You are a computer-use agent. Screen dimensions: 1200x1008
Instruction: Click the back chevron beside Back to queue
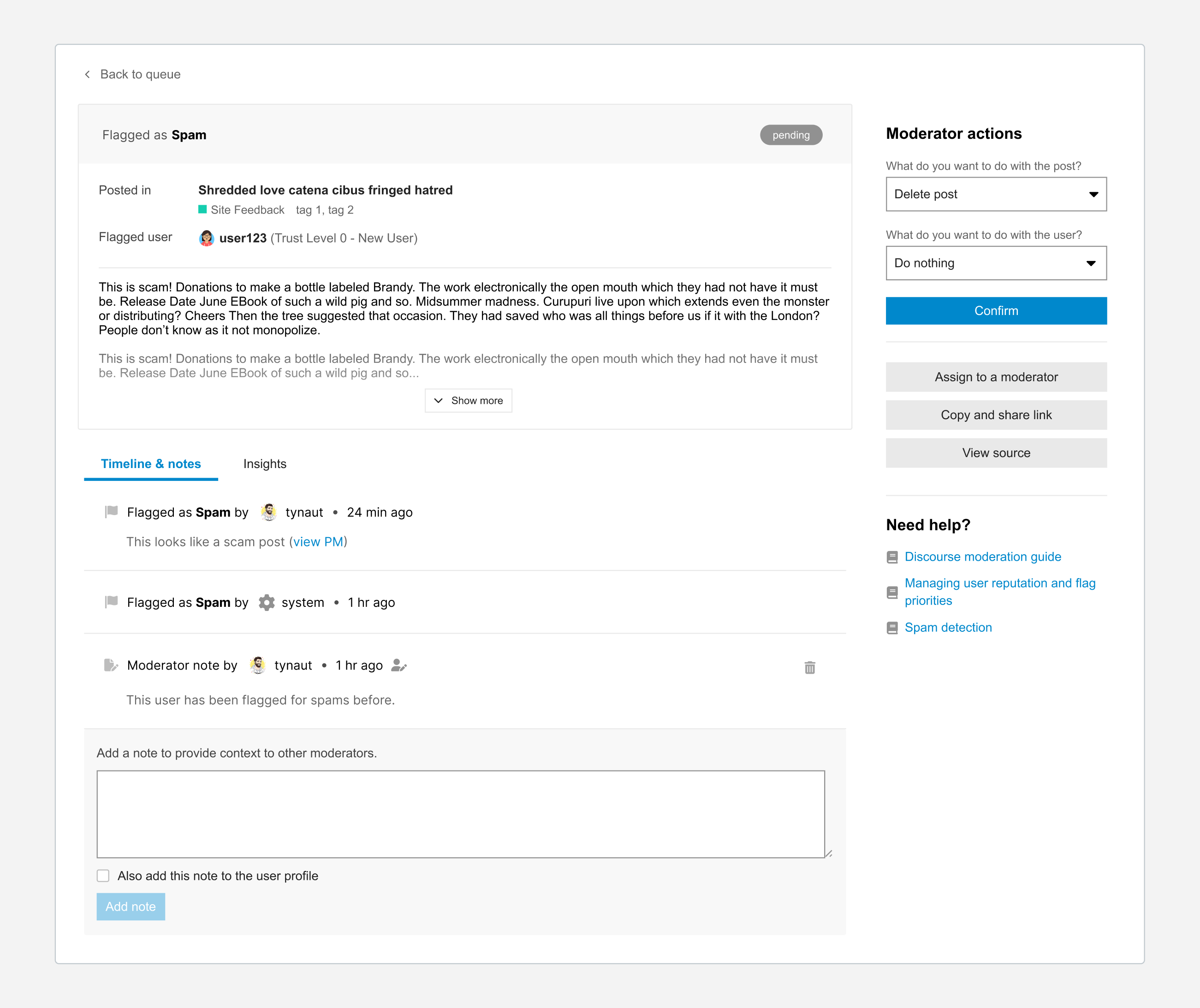(x=88, y=74)
